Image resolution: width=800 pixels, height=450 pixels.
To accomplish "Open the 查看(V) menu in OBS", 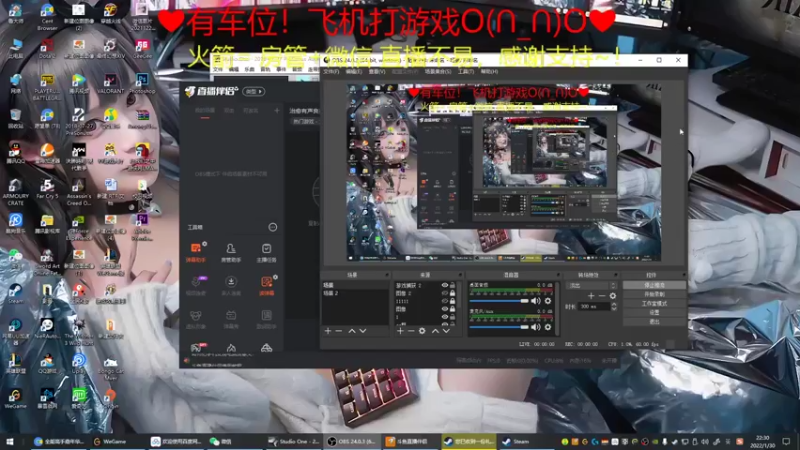I will pyautogui.click(x=377, y=71).
